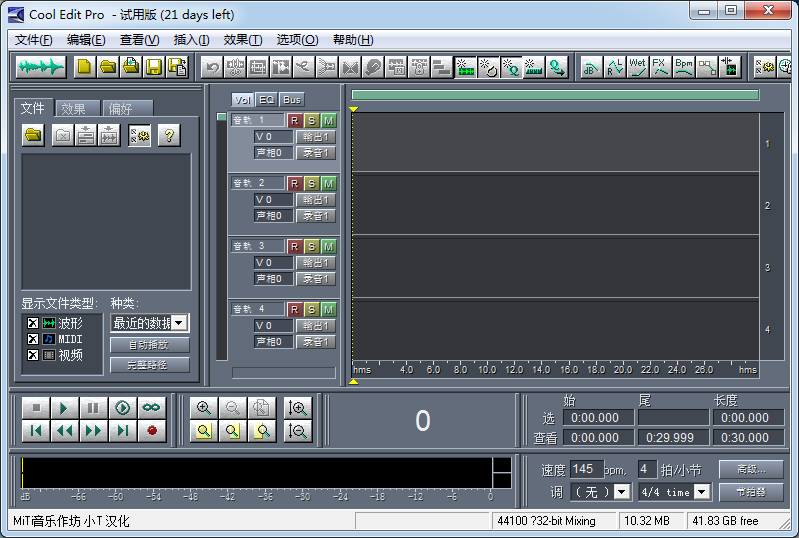The image size is (799, 538).
Task: Mute track 1 with M button
Action: [329, 121]
